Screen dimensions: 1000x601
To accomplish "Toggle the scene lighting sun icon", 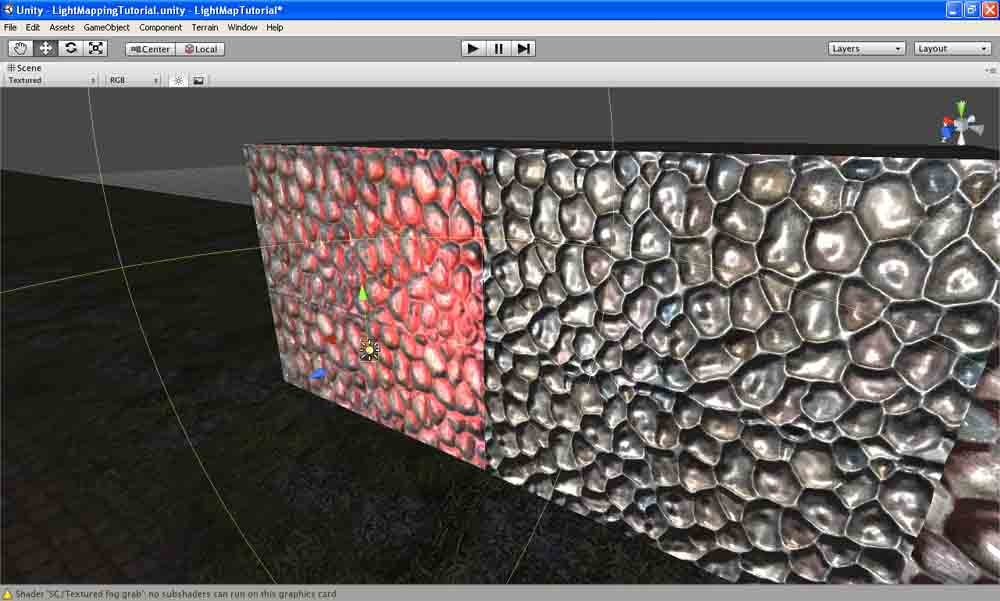I will pos(178,80).
